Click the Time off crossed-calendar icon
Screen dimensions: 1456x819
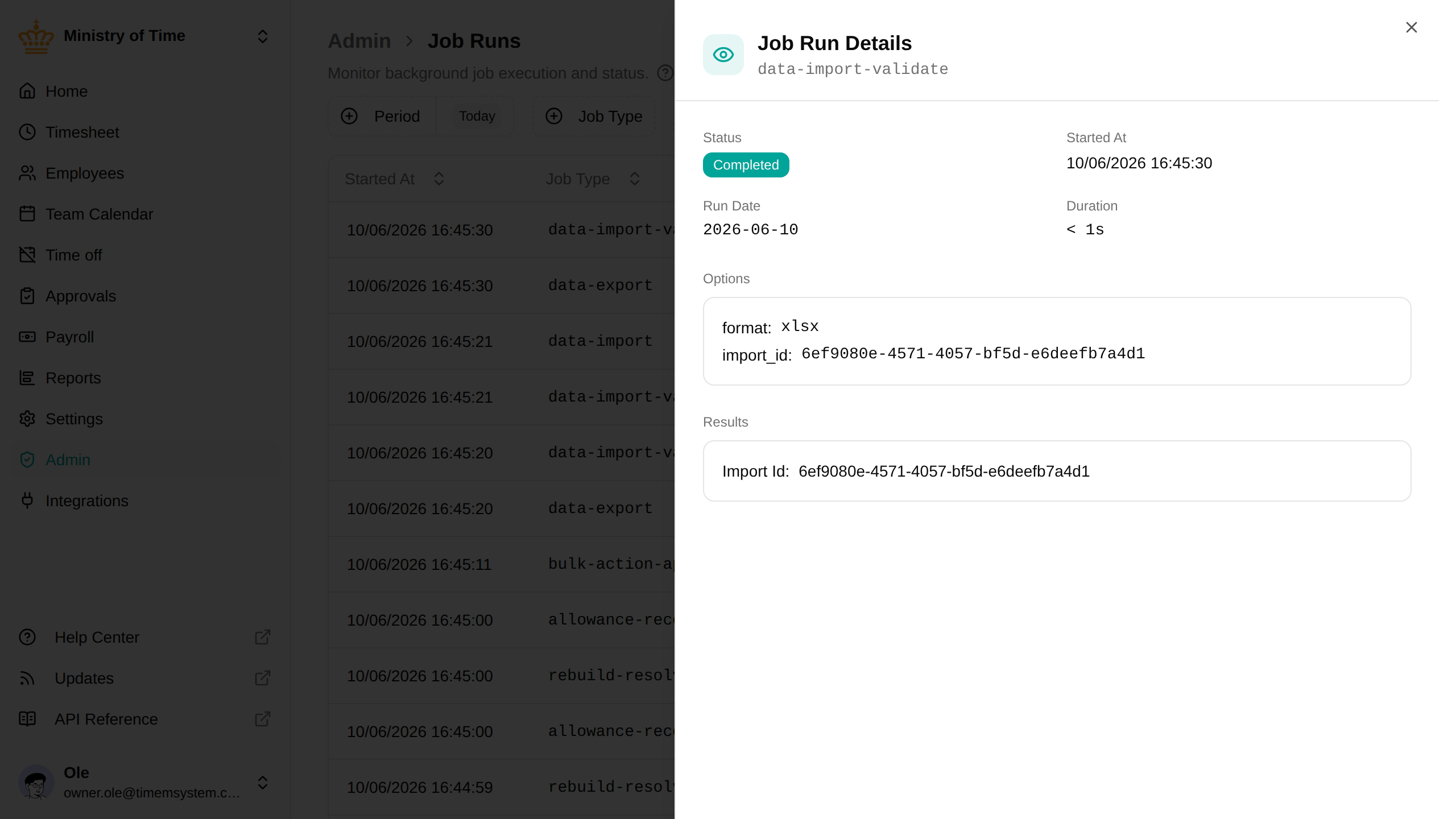(x=27, y=255)
